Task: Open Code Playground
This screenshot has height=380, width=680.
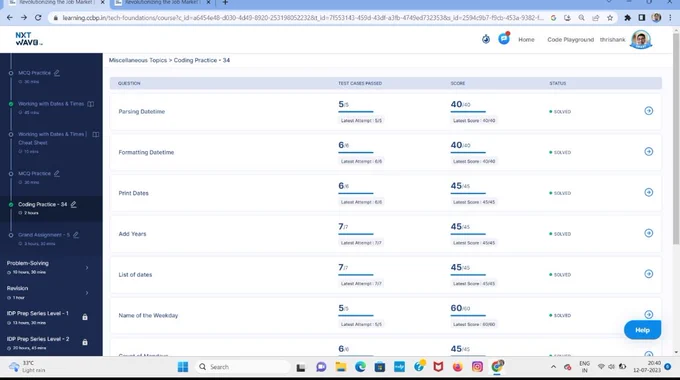Action: coord(570,39)
